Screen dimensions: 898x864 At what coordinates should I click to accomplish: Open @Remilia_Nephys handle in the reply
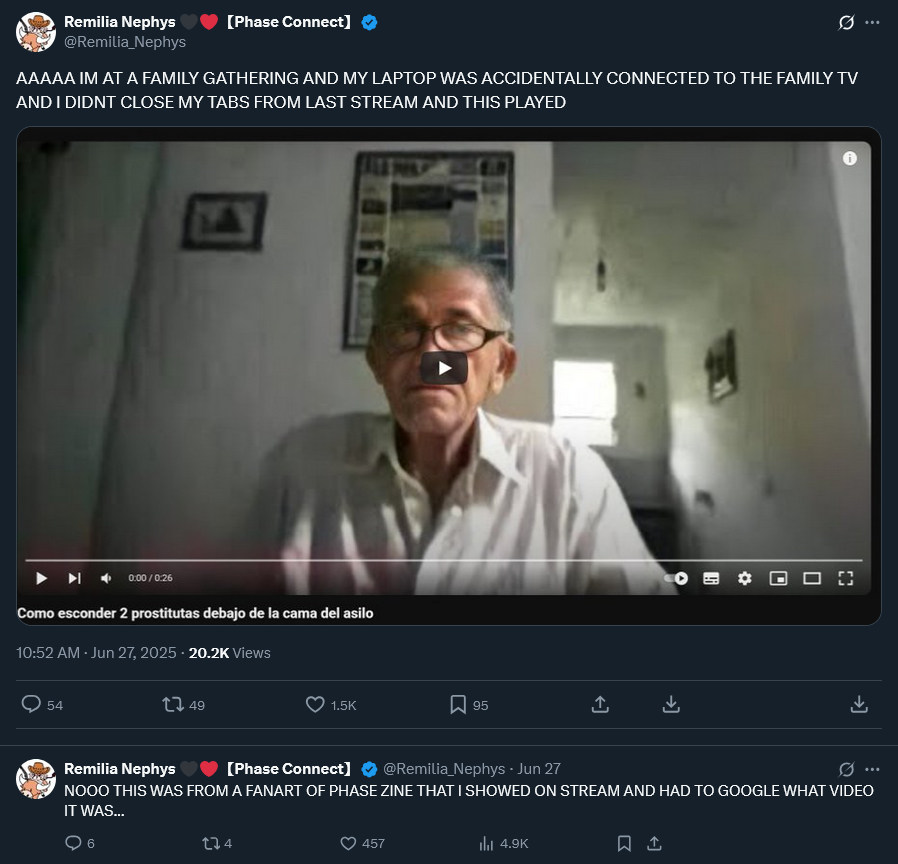tap(444, 768)
